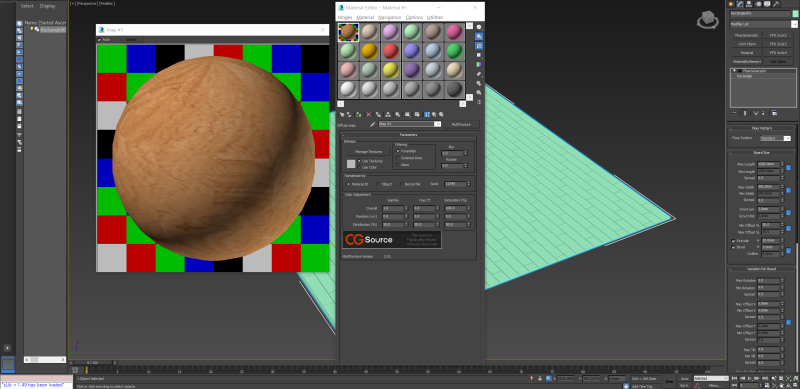Select the None filtering radio button
Viewport: 800px width, 389px height.
[x=398, y=165]
